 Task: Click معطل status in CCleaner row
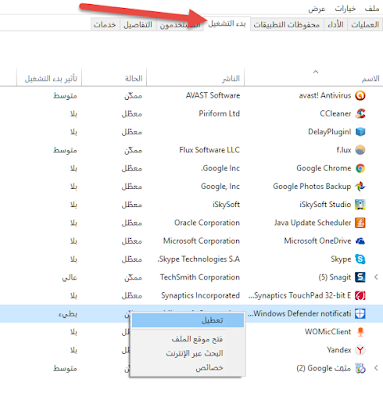(x=132, y=114)
